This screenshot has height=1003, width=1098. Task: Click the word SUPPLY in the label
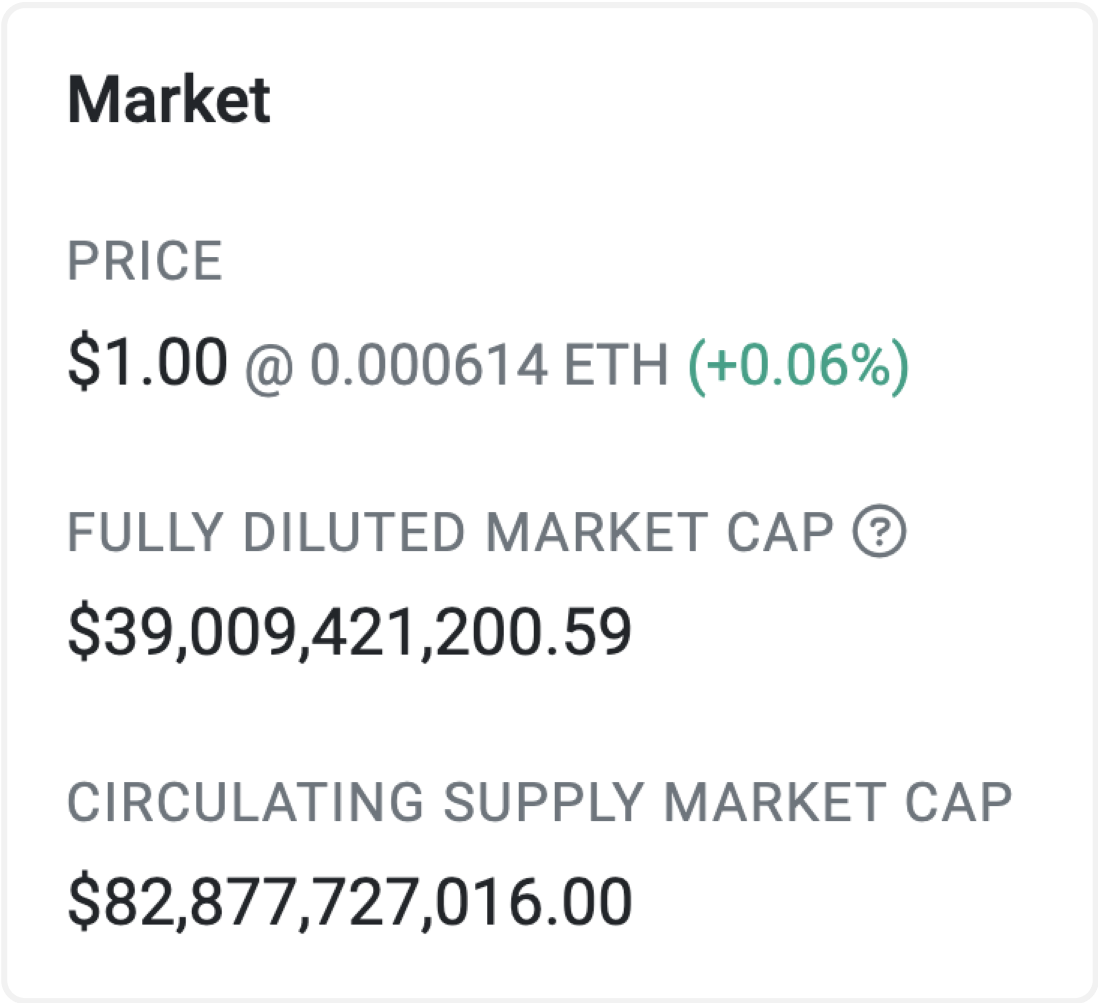tap(544, 802)
